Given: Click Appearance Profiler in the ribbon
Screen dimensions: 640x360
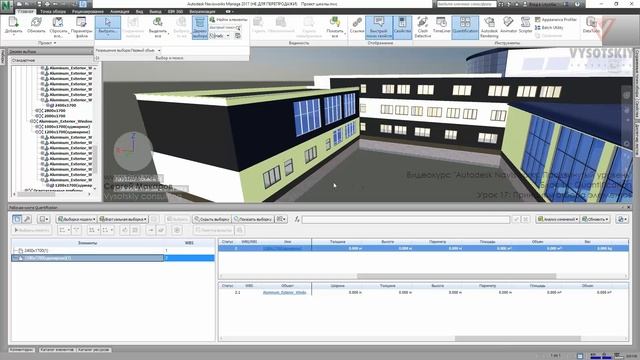Looking at the screenshot, I should (556, 20).
